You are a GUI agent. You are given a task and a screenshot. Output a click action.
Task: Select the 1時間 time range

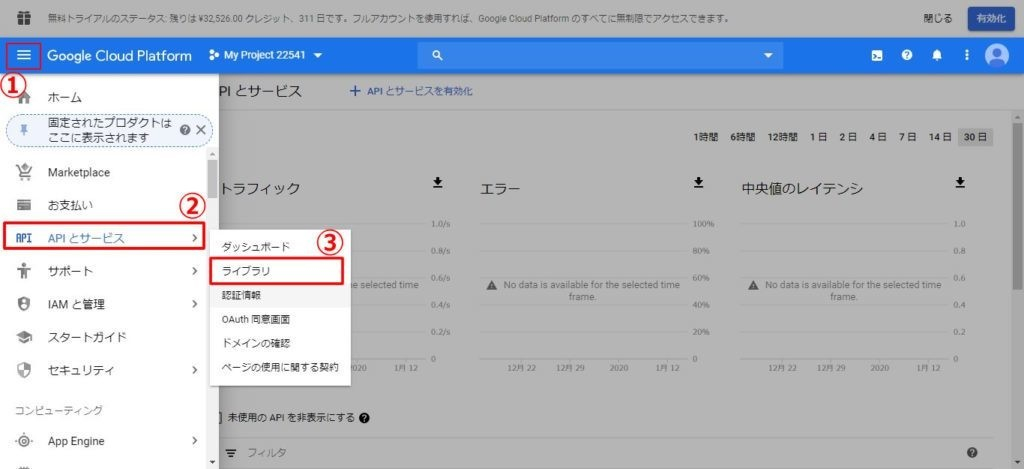point(705,137)
